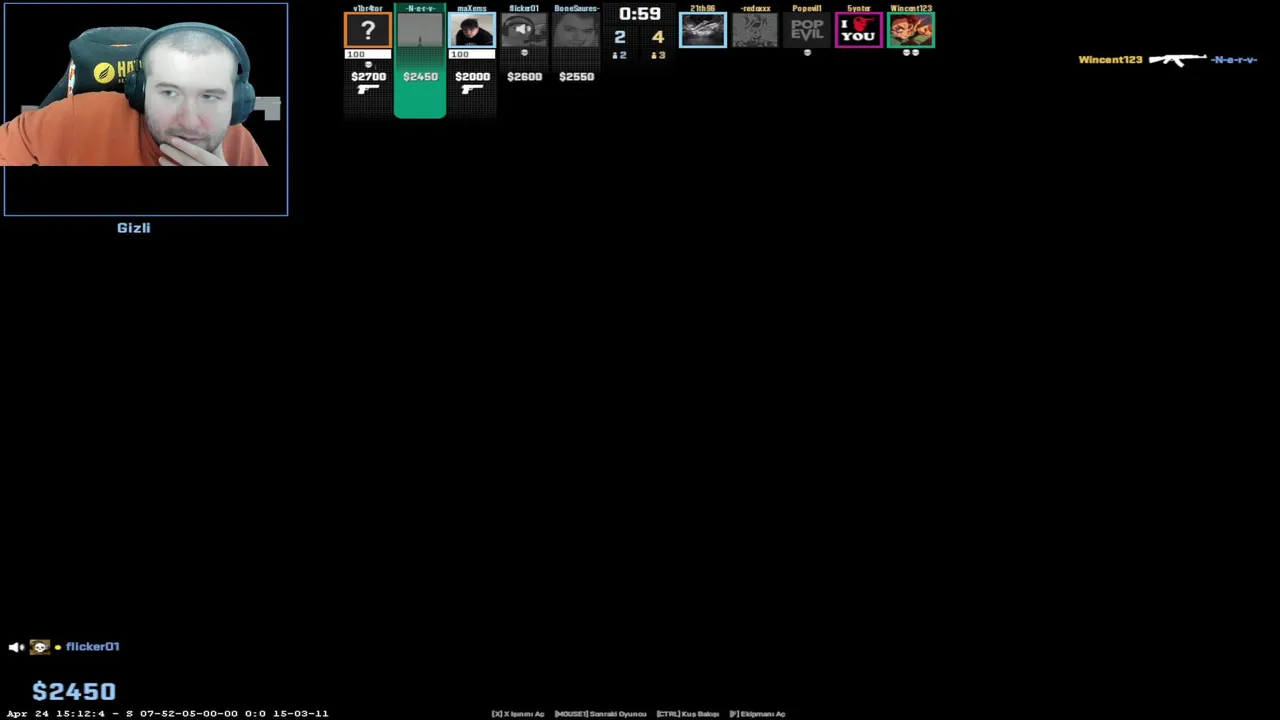Select the highlighted -N-e-r-v- player avatar

tap(420, 31)
